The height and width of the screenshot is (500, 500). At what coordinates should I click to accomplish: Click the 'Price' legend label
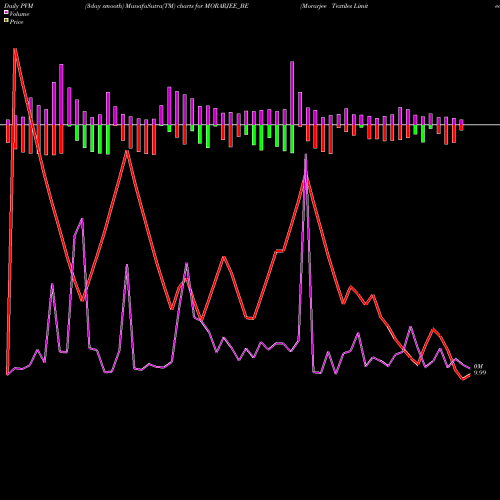point(16,22)
